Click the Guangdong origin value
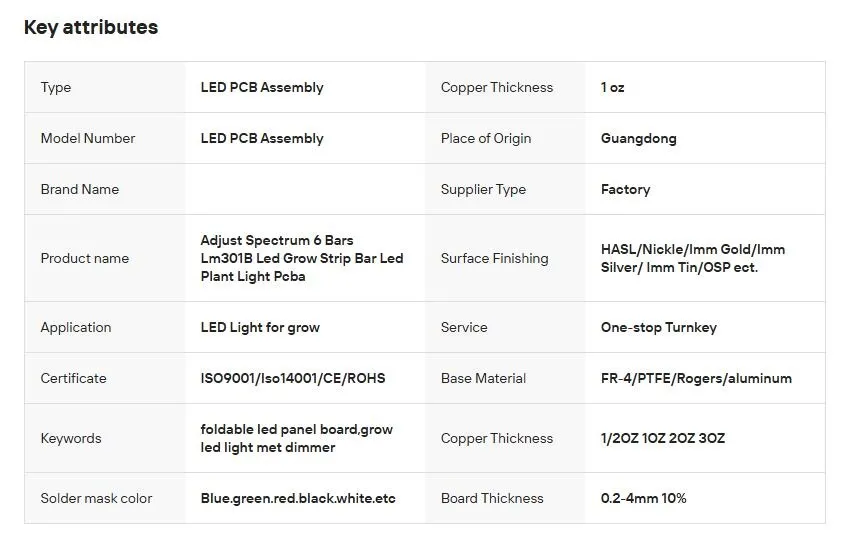This screenshot has width=849, height=540. 638,139
